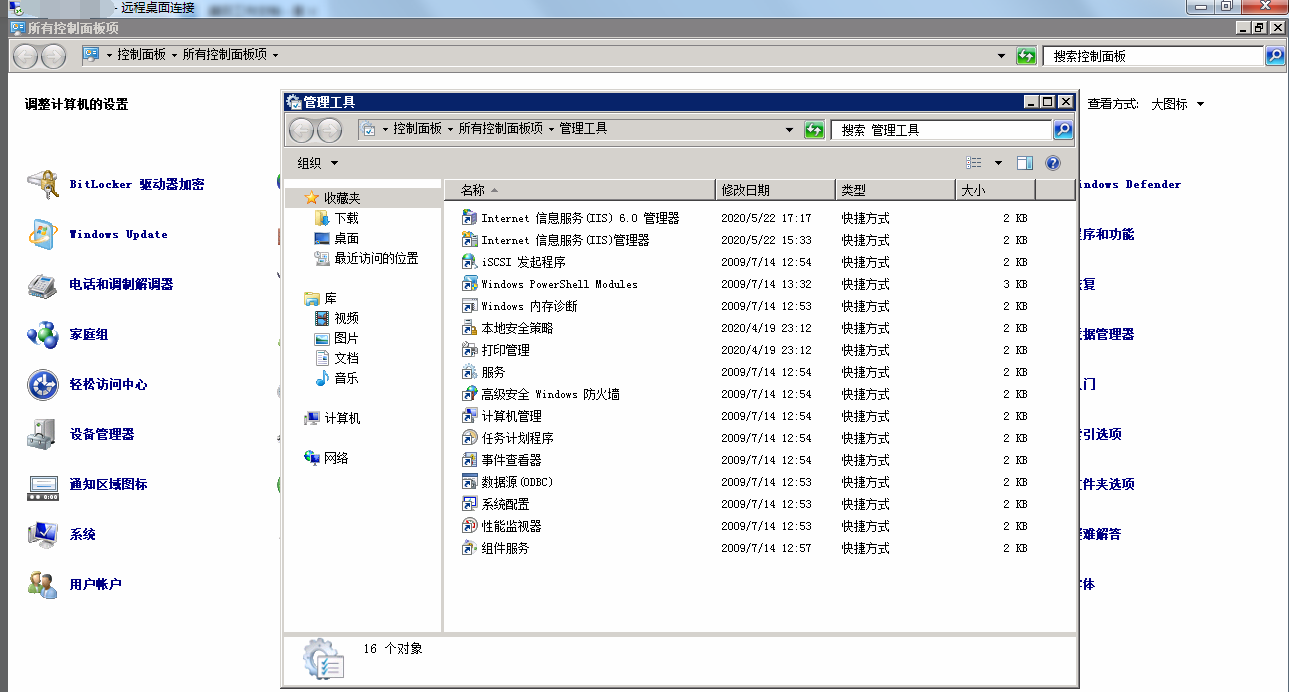Select the 服务 shortcut icon
1289x692 pixels.
coord(470,372)
